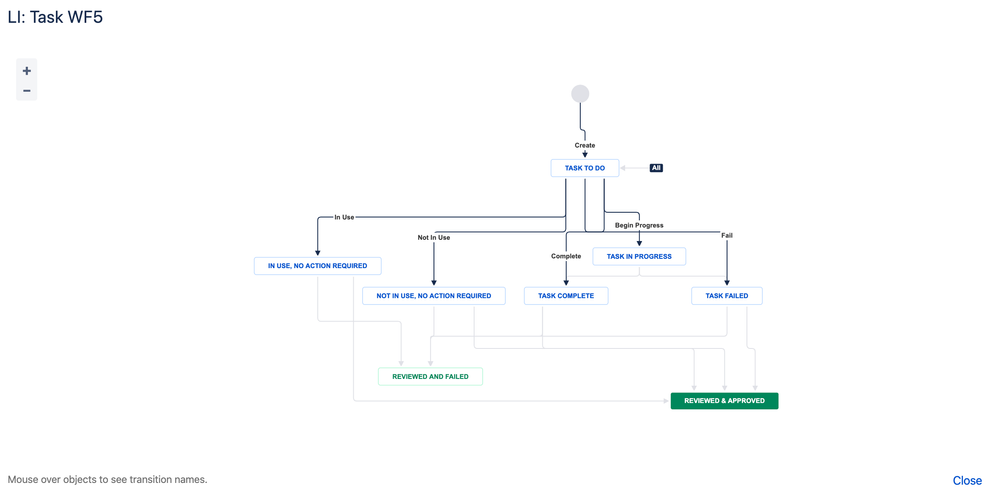Click the mouse over objects hint text
This screenshot has height=499, width=999.
pos(108,479)
